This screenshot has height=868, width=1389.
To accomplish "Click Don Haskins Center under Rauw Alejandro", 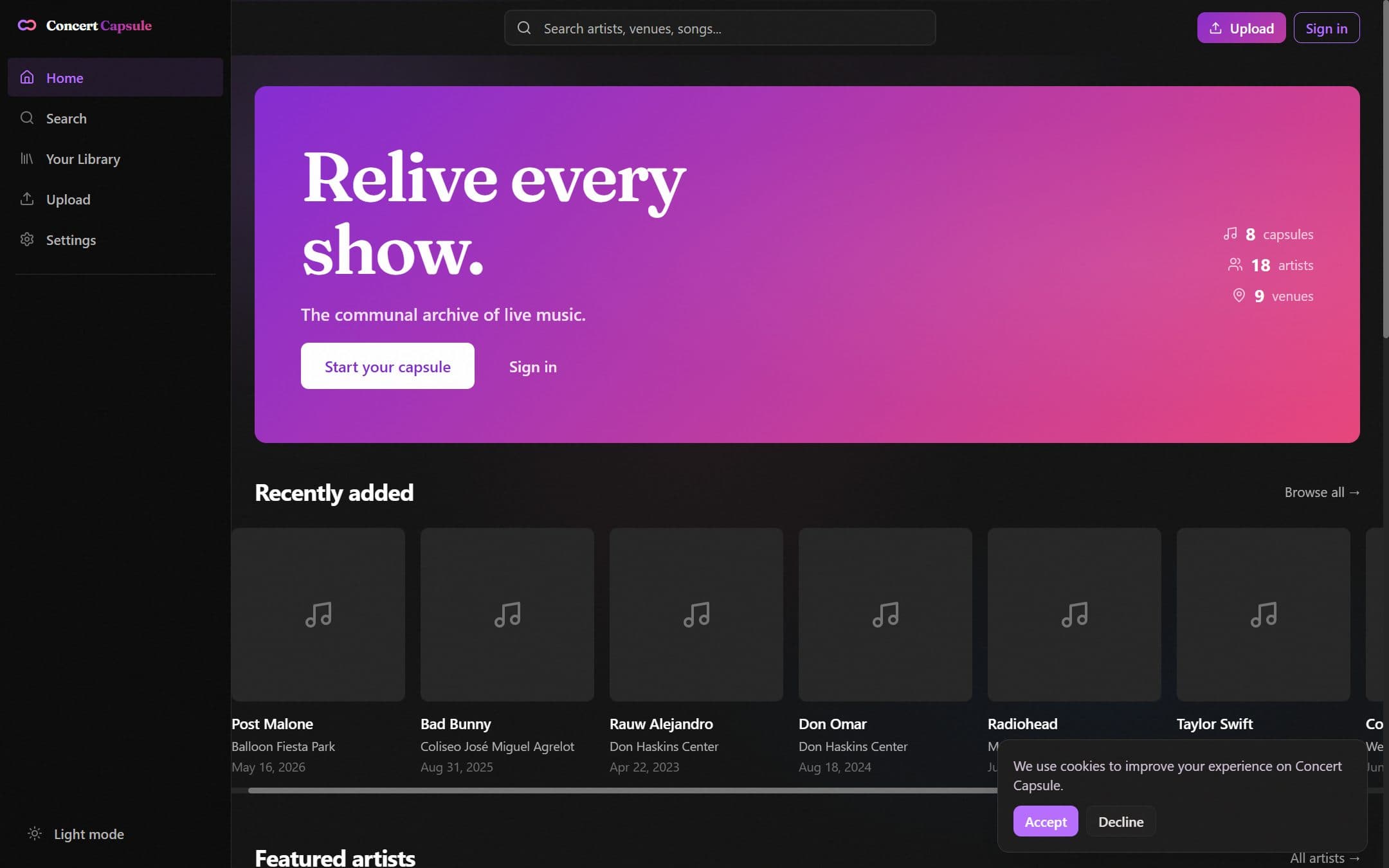I will pyautogui.click(x=664, y=746).
